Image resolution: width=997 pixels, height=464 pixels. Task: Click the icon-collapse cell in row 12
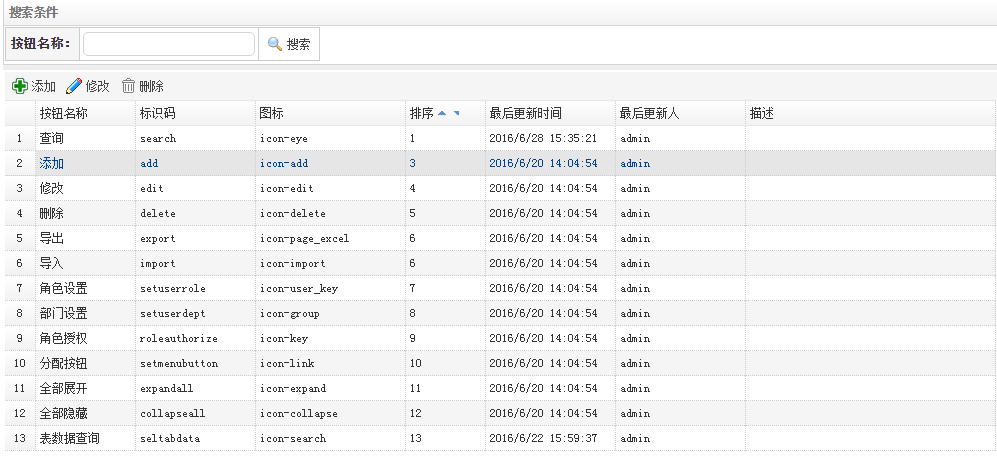(x=298, y=413)
